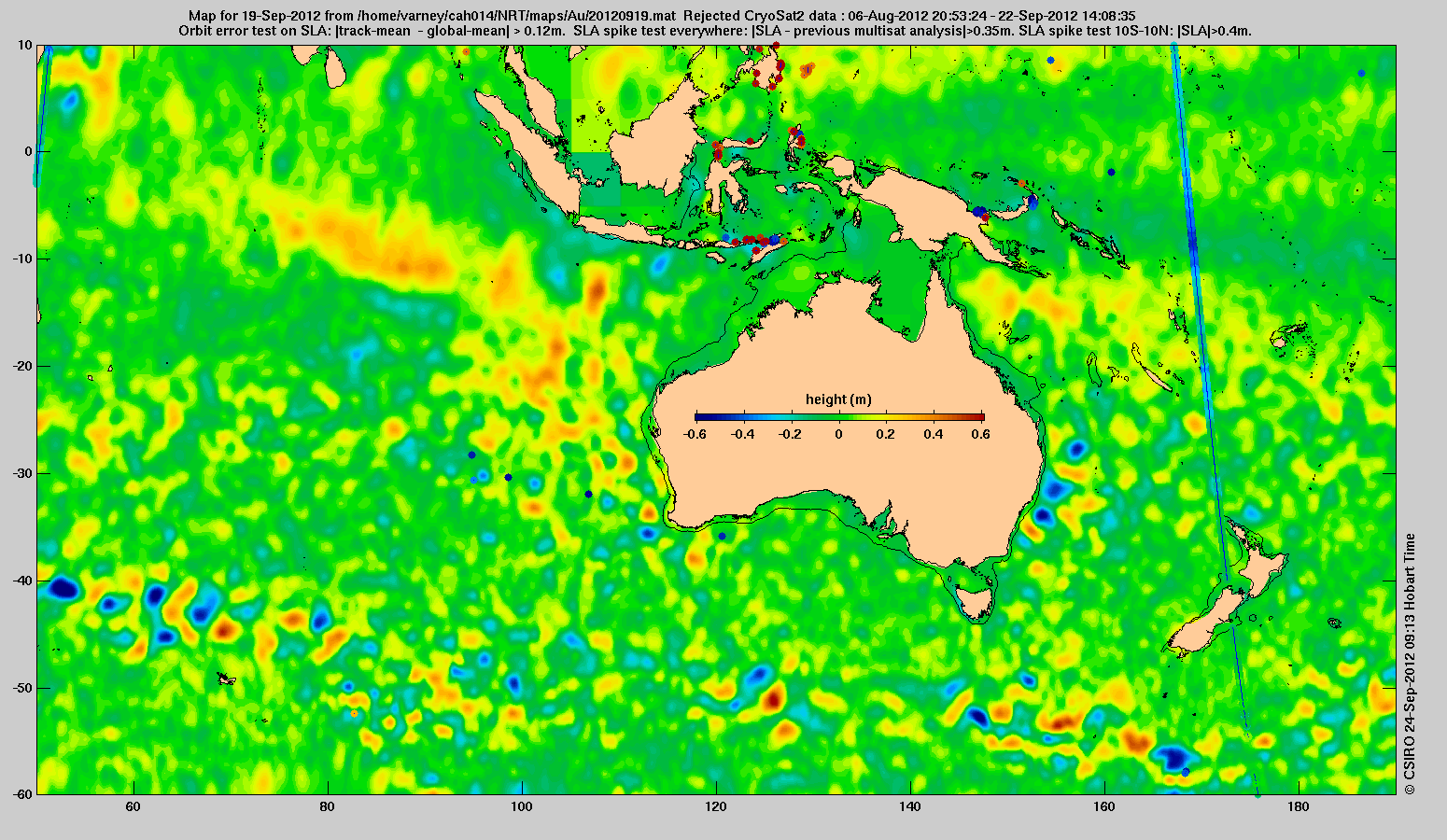
Task: Click the longitude axis label 100
Action: click(x=522, y=806)
